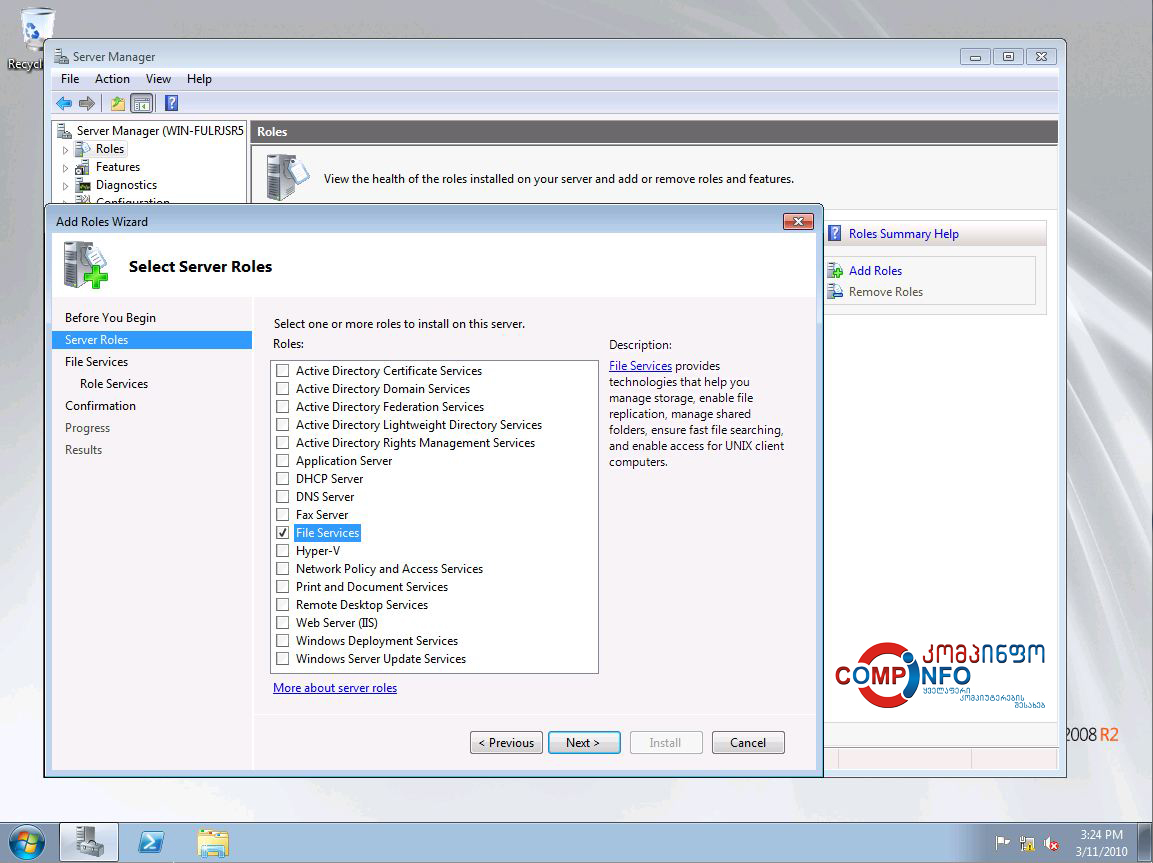Select Server Manager root tree node
This screenshot has height=863, width=1153.
click(x=160, y=131)
